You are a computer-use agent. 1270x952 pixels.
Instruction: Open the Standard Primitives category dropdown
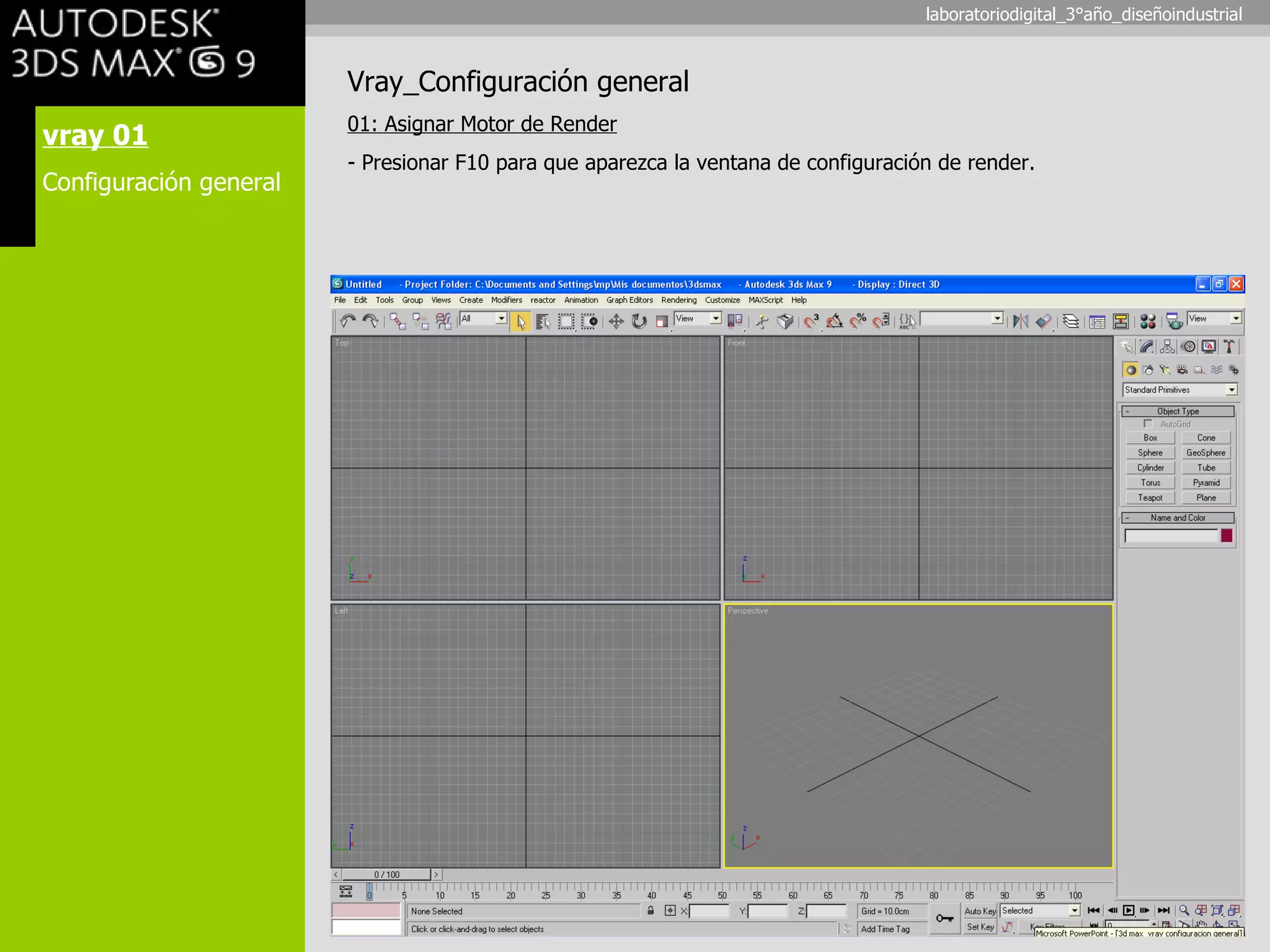[1180, 390]
